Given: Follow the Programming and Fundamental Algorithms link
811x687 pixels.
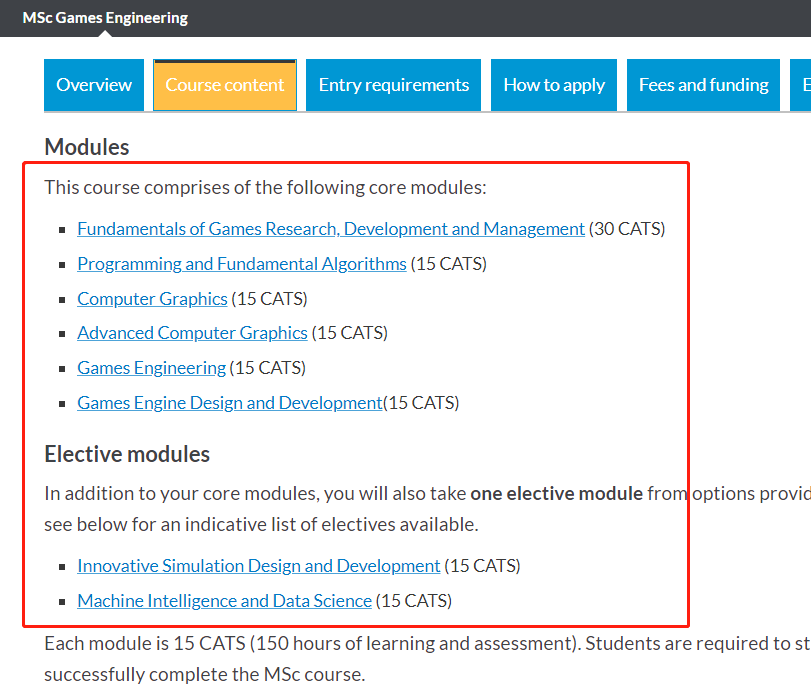Looking at the screenshot, I should [242, 264].
